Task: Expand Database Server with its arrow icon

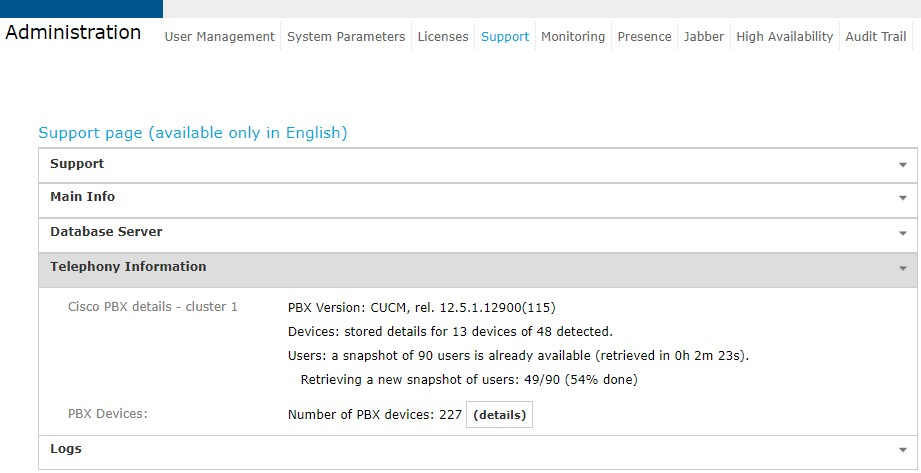Action: point(902,233)
